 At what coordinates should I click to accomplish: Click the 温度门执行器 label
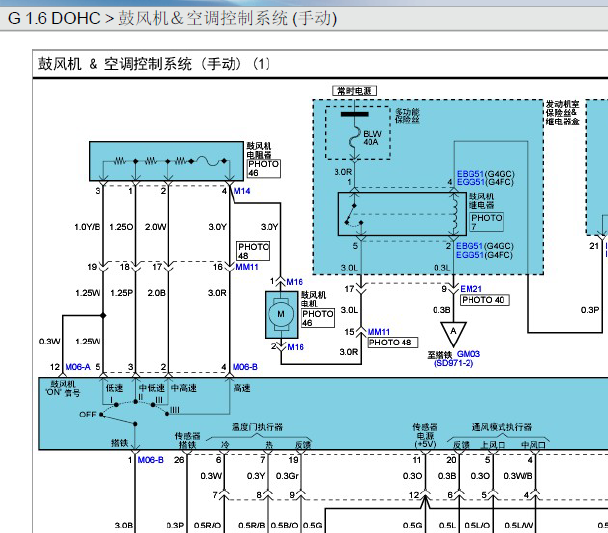point(257,427)
